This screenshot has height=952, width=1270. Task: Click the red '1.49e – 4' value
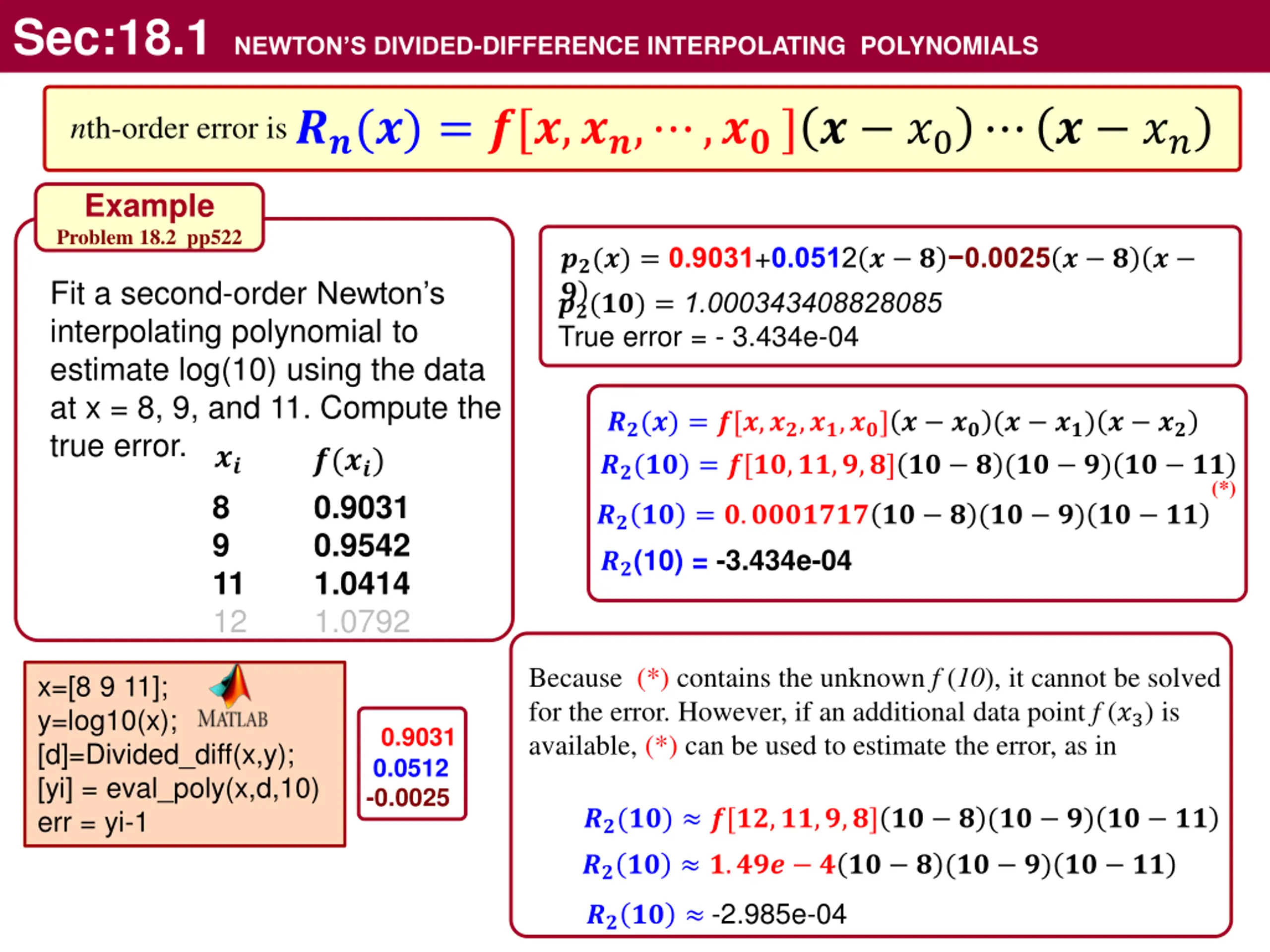773,865
